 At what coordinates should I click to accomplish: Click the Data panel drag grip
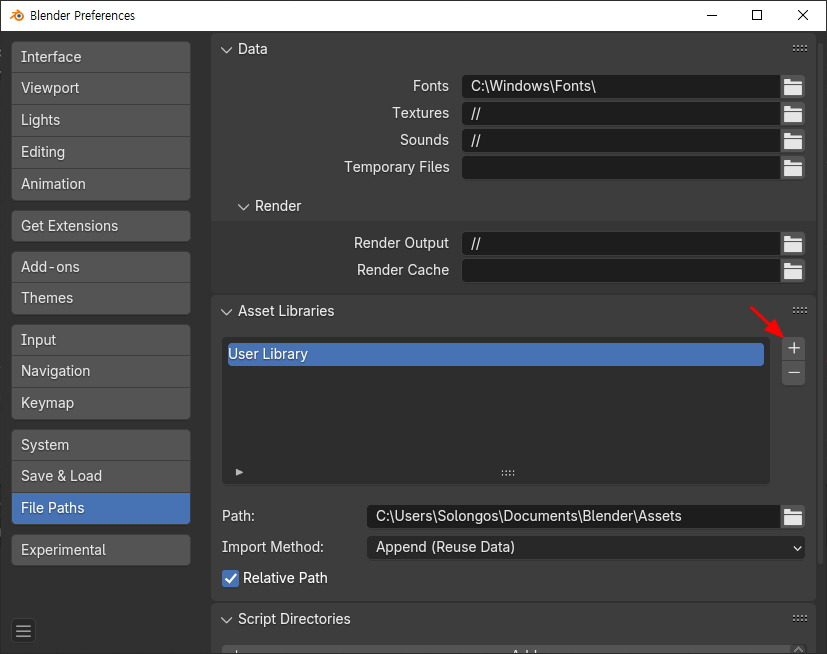pos(800,49)
